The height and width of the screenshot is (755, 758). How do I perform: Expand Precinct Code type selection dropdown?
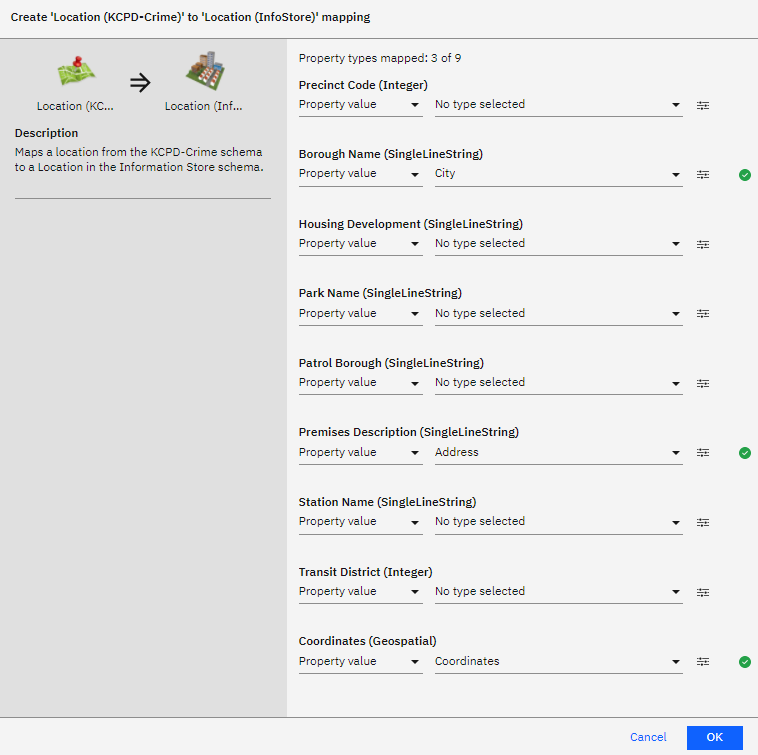[558, 105]
